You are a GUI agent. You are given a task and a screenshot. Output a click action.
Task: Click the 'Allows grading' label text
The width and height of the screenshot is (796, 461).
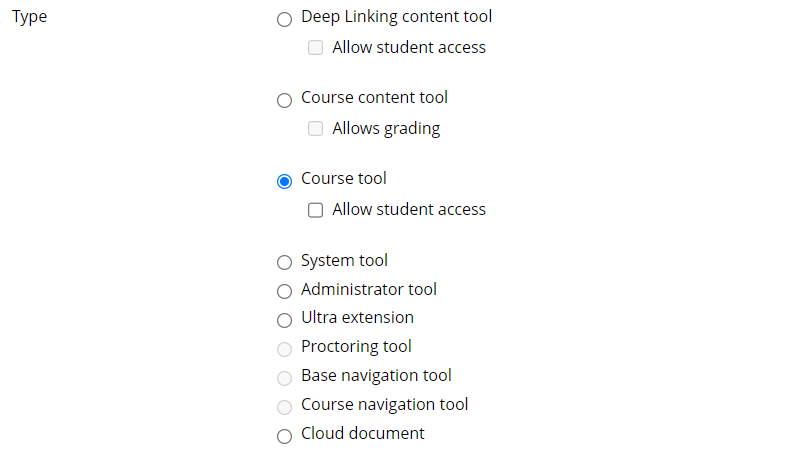coord(386,128)
